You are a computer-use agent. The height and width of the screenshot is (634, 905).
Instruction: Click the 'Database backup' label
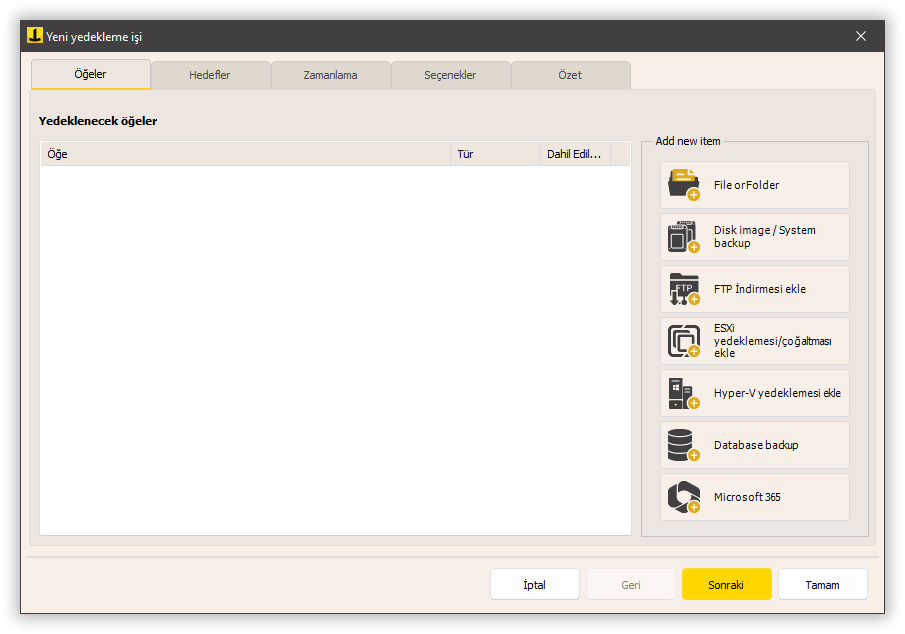(x=756, y=445)
